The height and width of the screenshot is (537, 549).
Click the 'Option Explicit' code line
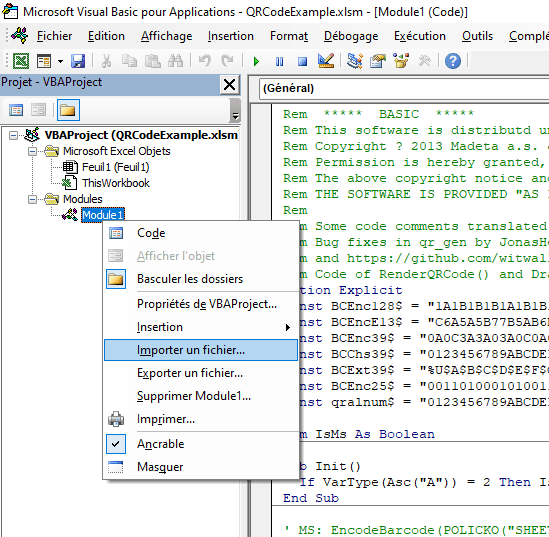tap(351, 290)
